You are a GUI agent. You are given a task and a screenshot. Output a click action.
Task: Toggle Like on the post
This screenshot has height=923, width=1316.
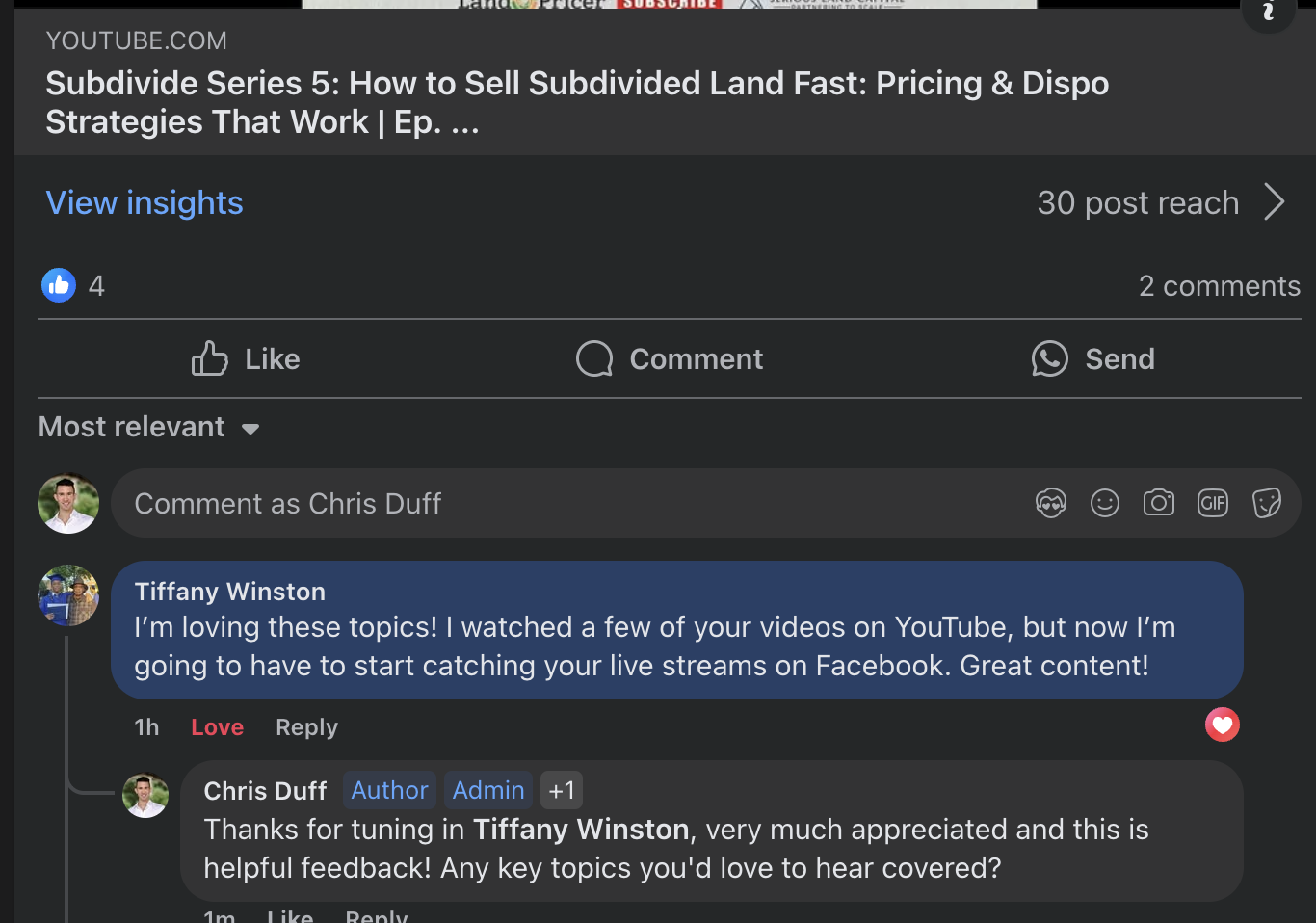point(246,359)
